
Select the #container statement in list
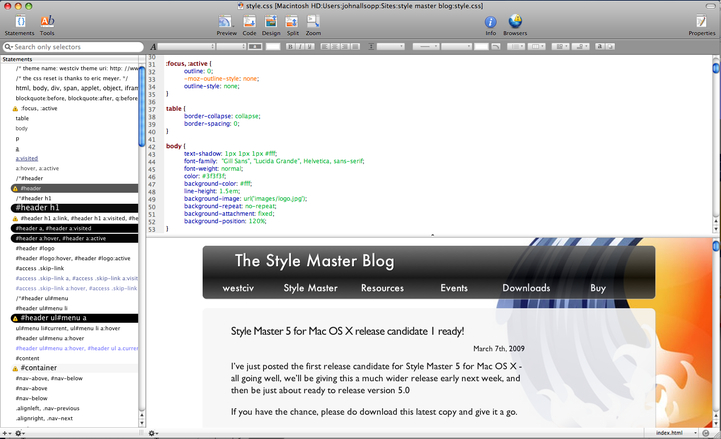pyautogui.click(x=38, y=368)
